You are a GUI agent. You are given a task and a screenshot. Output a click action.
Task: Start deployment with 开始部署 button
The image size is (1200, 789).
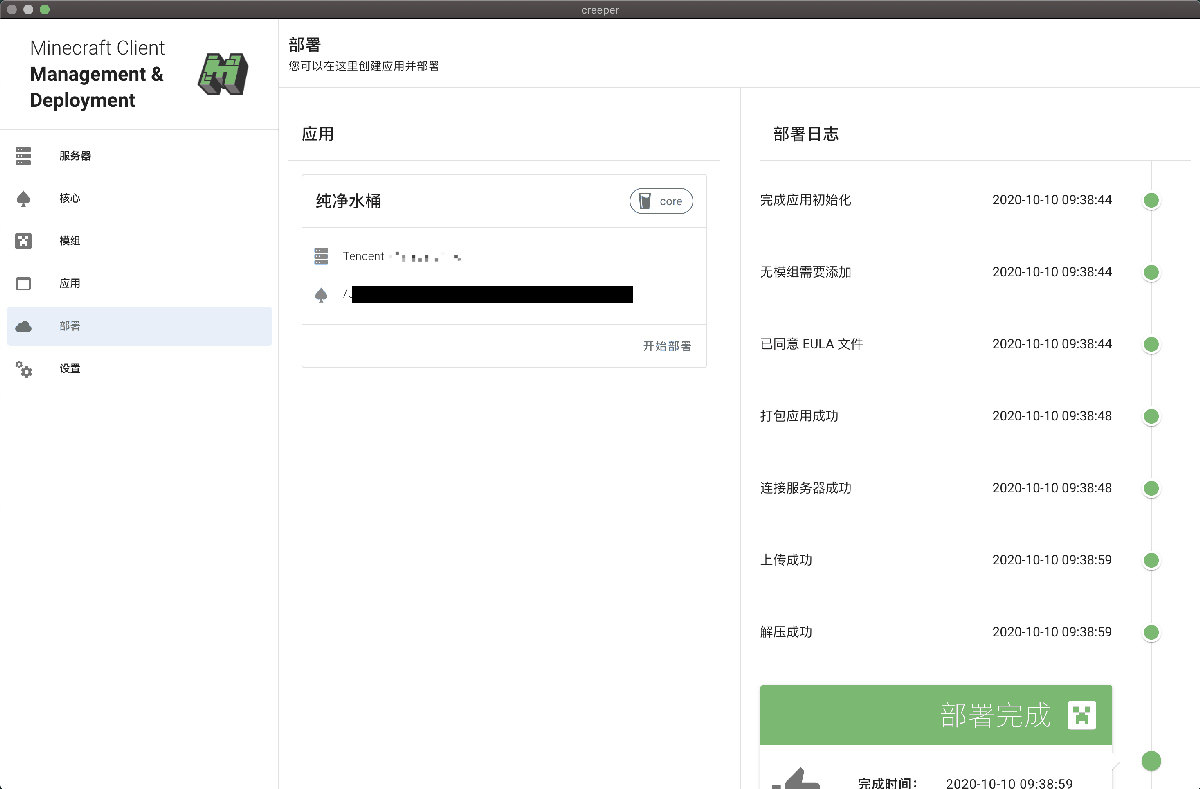point(667,346)
